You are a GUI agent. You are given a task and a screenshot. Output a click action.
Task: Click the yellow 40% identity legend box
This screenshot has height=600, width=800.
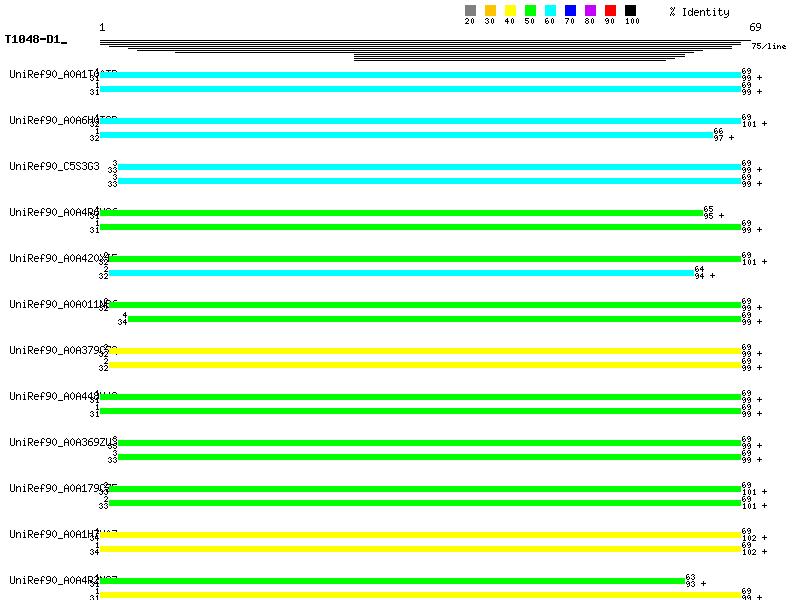(x=510, y=11)
